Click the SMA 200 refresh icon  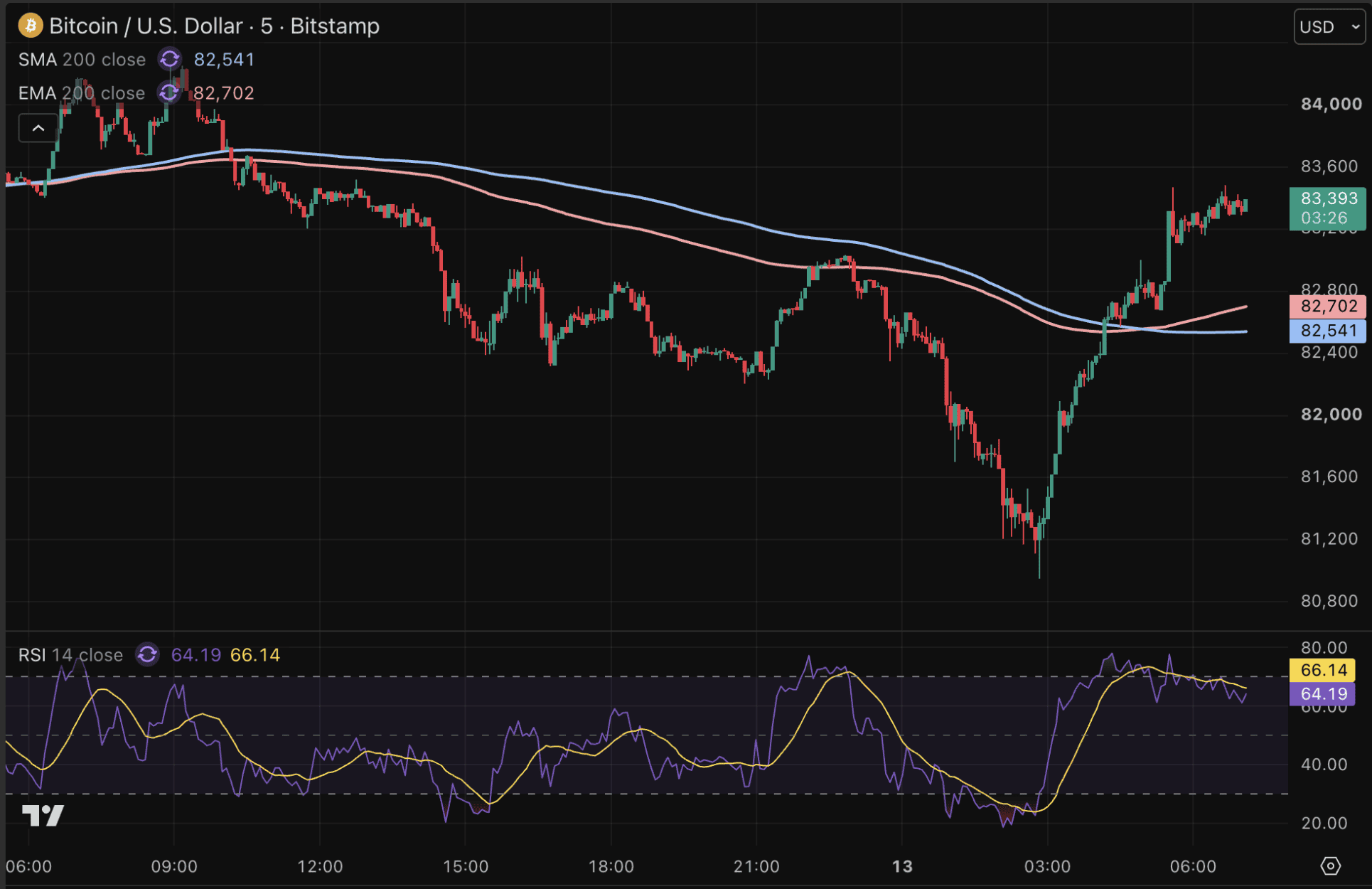click(169, 59)
